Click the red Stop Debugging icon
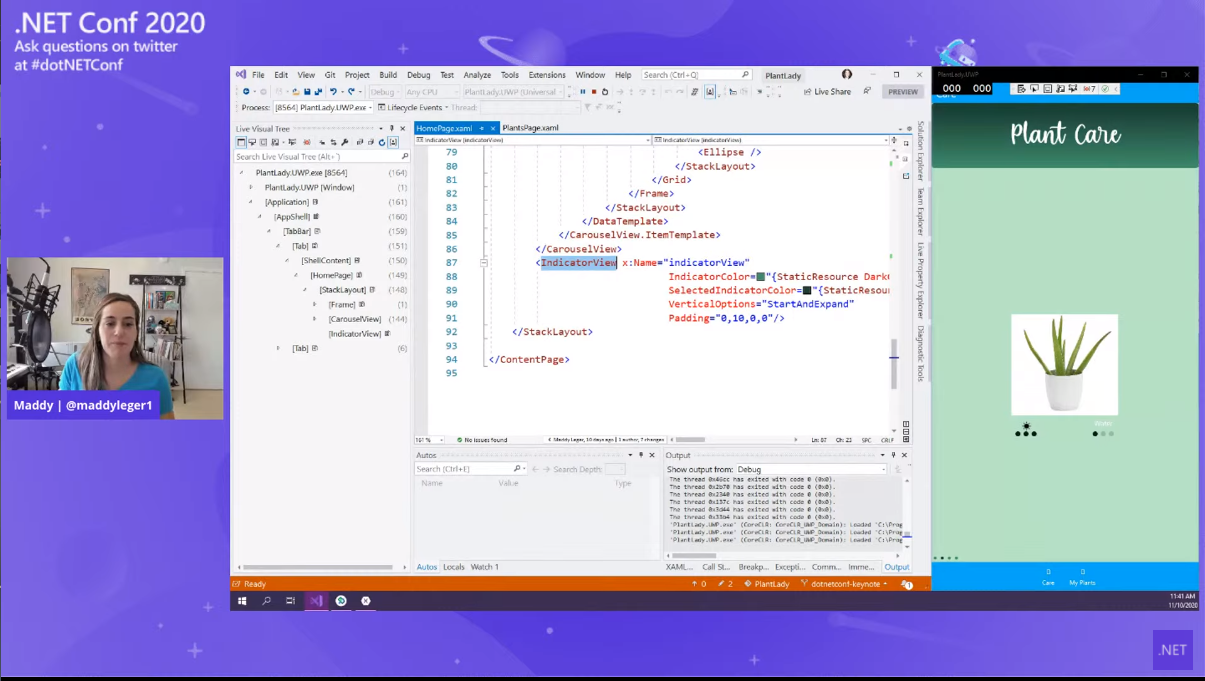Viewport: 1205px width, 681px height. coord(594,92)
